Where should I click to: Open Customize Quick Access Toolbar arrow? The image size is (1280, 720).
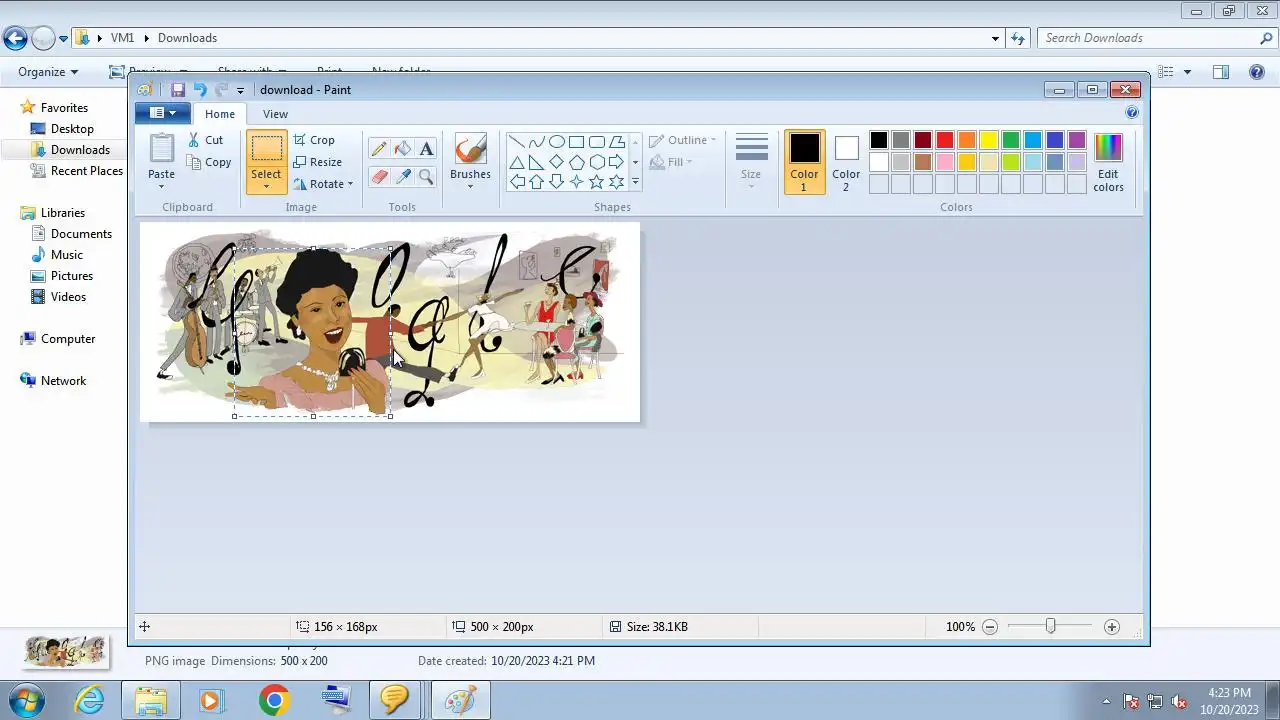(x=240, y=91)
